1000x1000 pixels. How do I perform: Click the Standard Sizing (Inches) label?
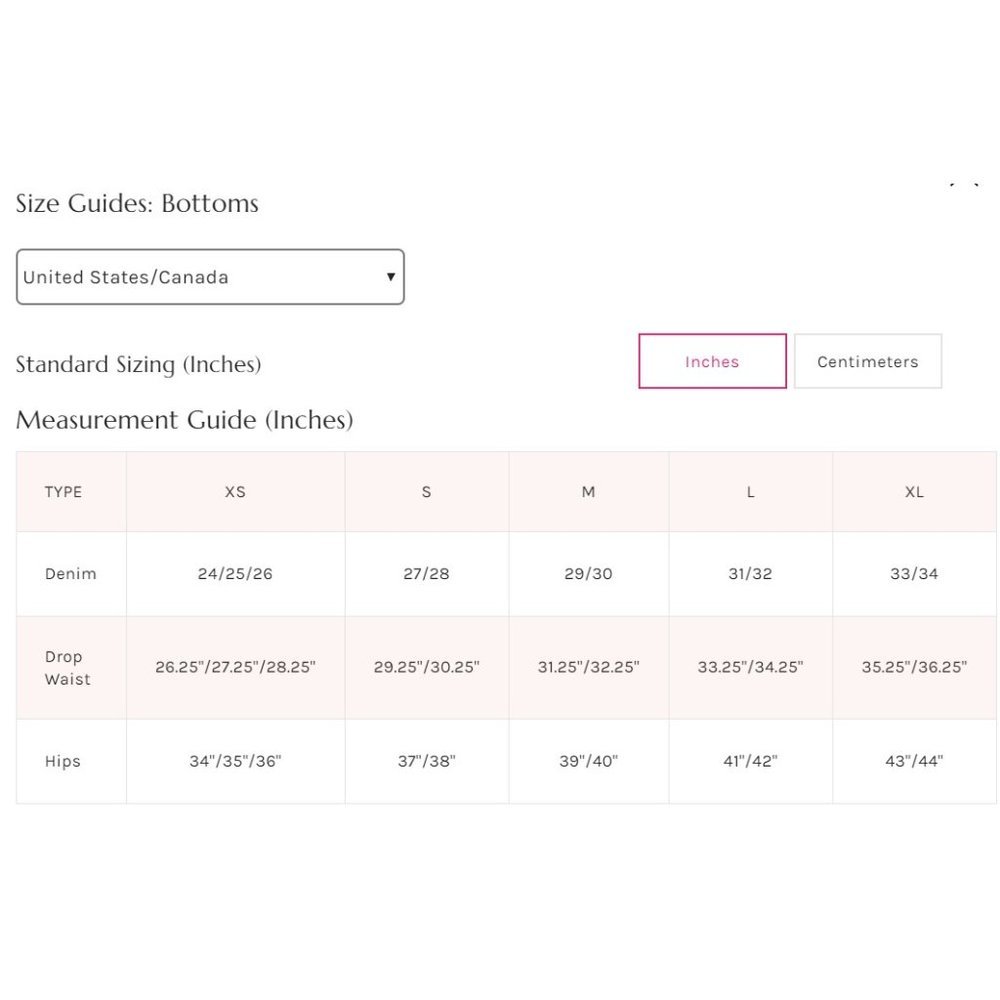coord(138,365)
